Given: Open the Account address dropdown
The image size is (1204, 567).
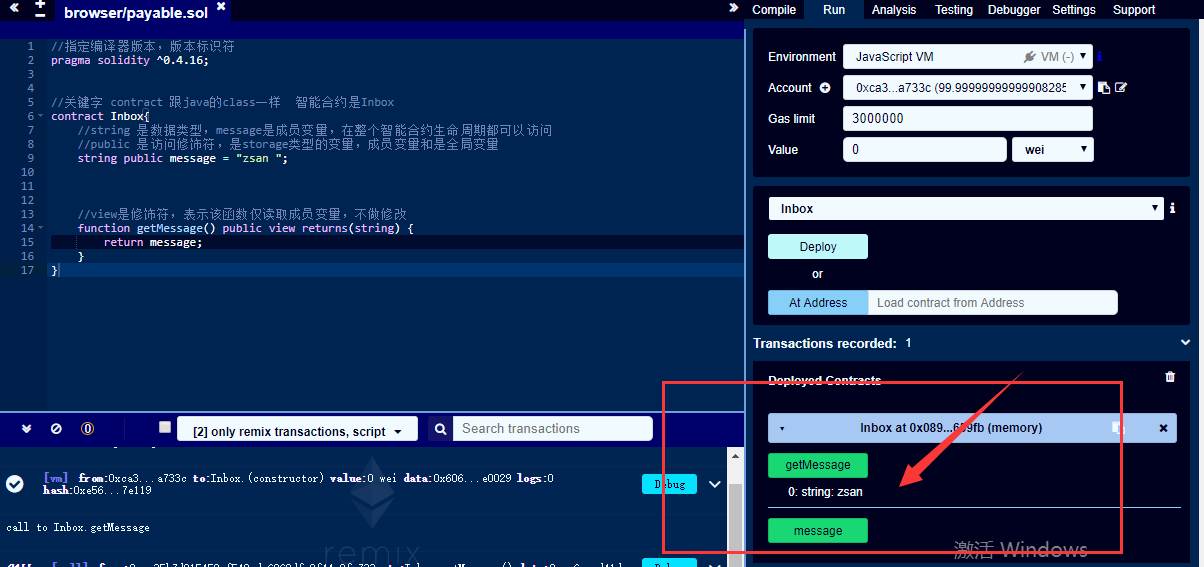Looking at the screenshot, I should click(x=968, y=88).
